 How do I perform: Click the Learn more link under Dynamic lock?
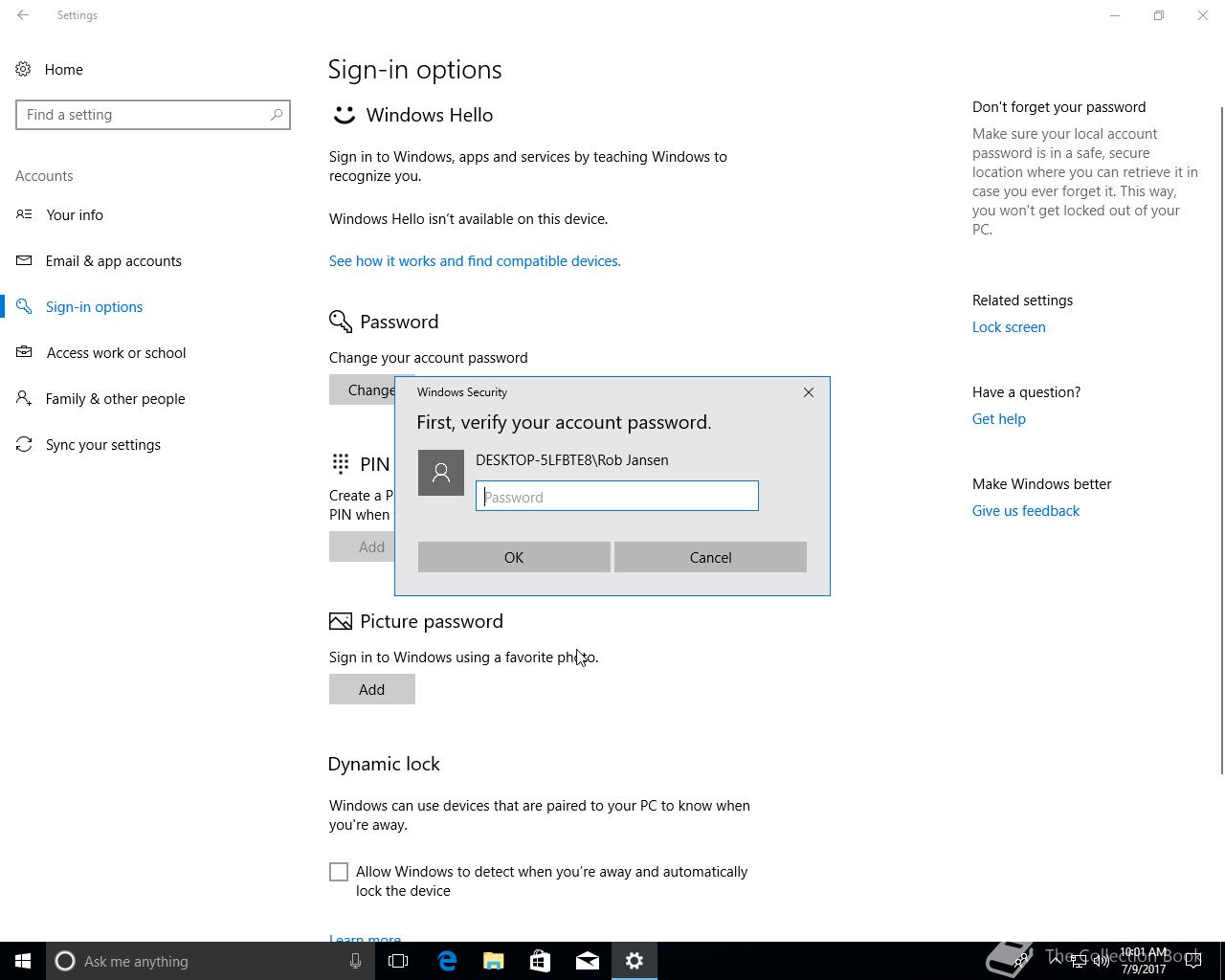pos(365,939)
